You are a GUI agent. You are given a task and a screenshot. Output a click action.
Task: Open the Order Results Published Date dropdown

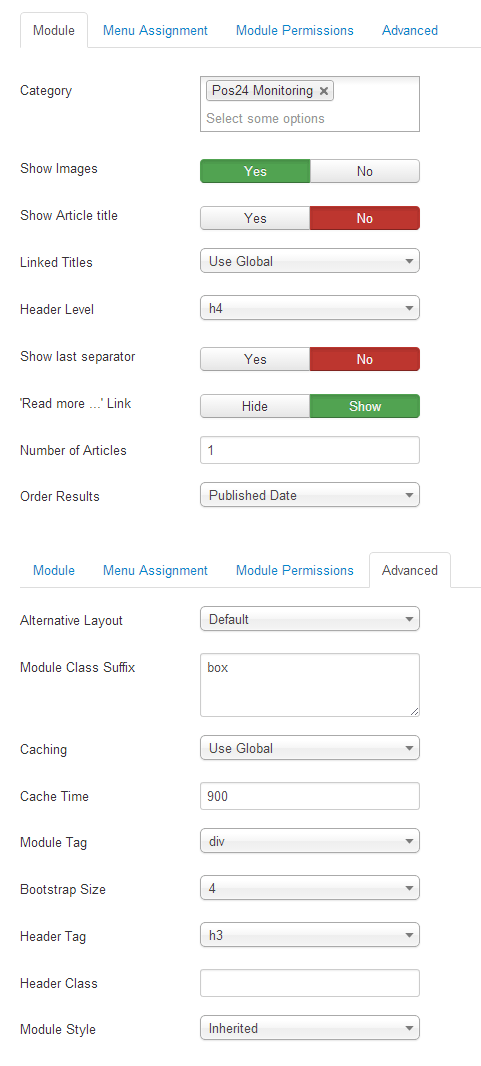[310, 496]
